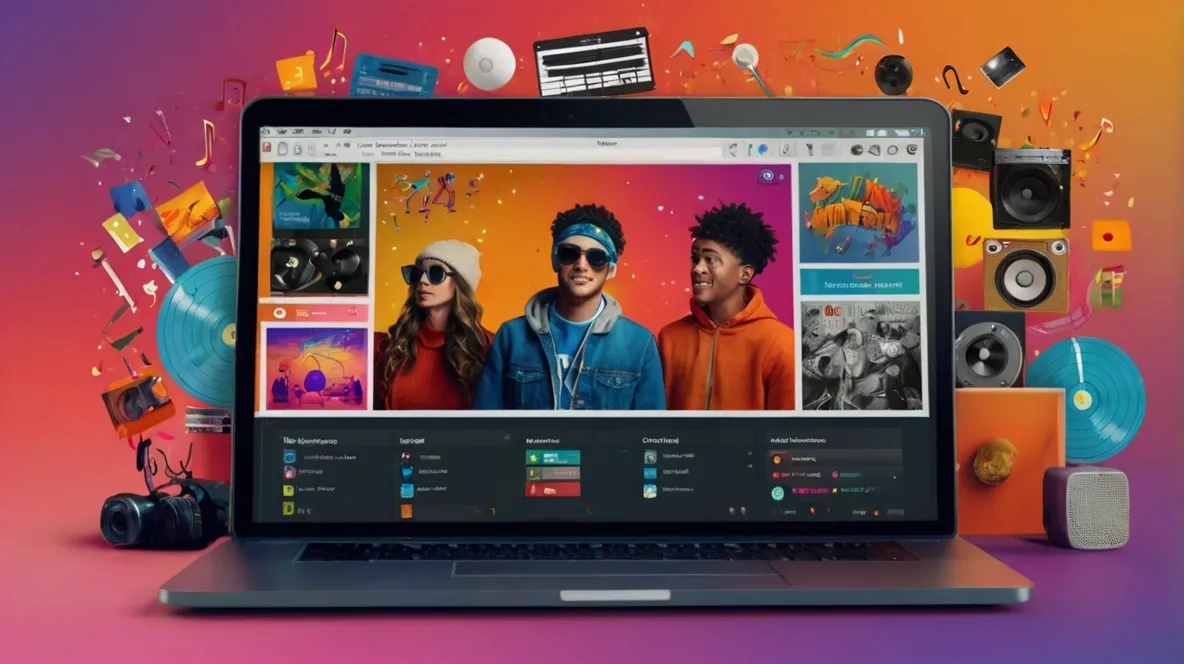This screenshot has height=664, width=1184.
Task: Toggle the purple eye icon on the main photo
Action: [x=768, y=177]
